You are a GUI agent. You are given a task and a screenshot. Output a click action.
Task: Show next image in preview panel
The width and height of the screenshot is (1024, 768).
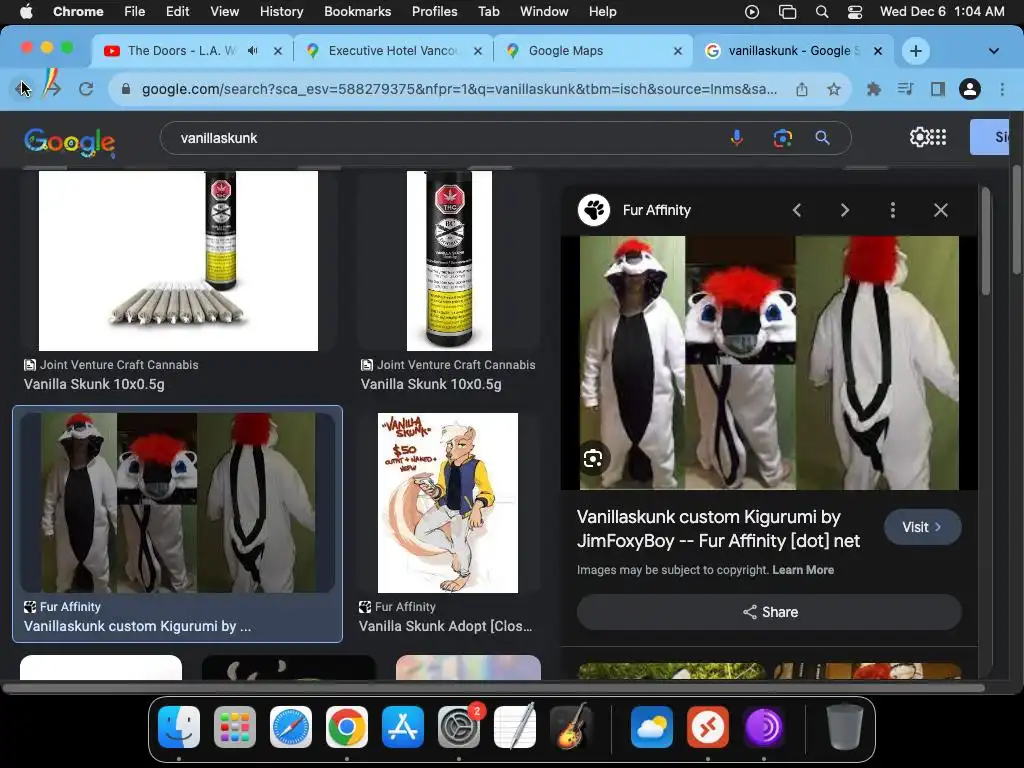coord(844,210)
